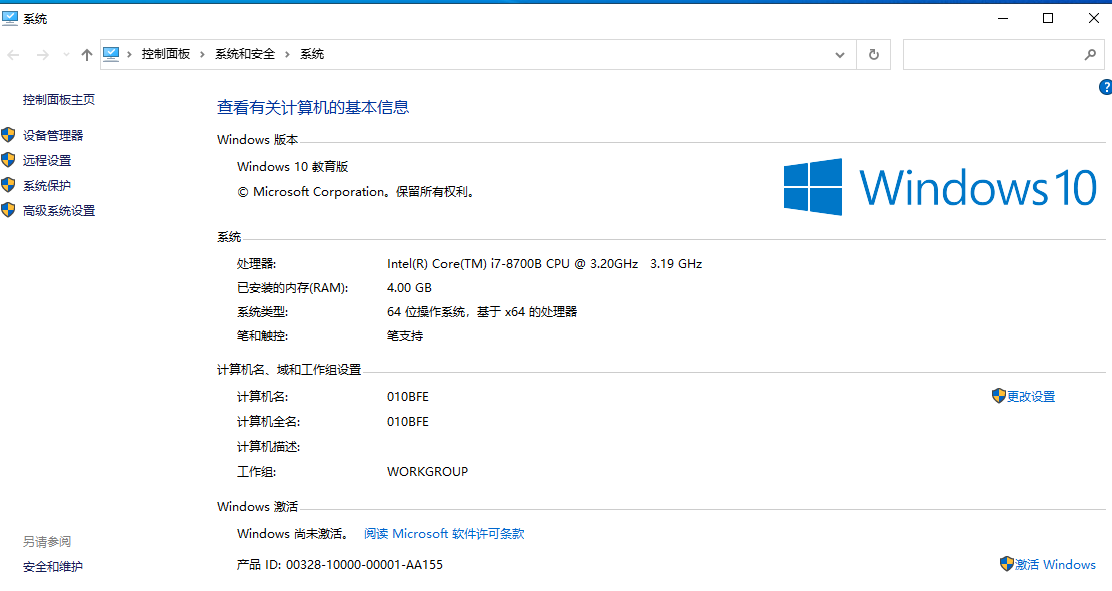Click the computer icon in the address bar

tap(111, 54)
